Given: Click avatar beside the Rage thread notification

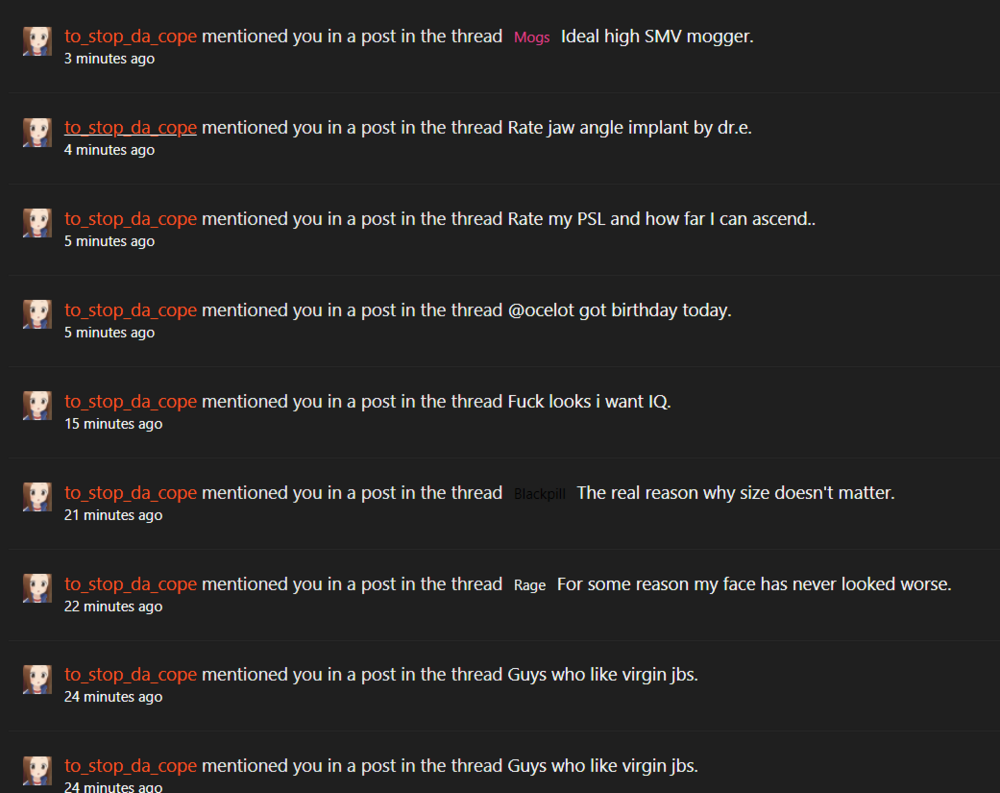Looking at the screenshot, I should coord(37,589).
